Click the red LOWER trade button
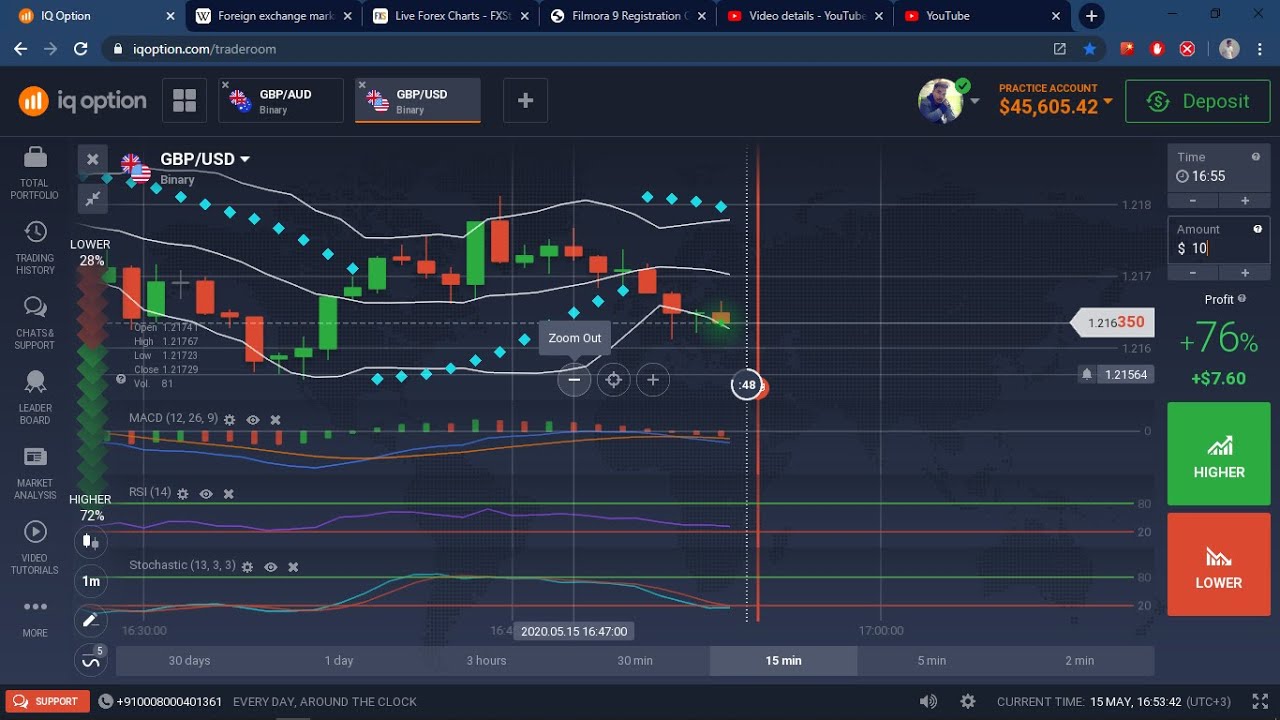Screen dimensions: 1280x720 (x=1219, y=564)
